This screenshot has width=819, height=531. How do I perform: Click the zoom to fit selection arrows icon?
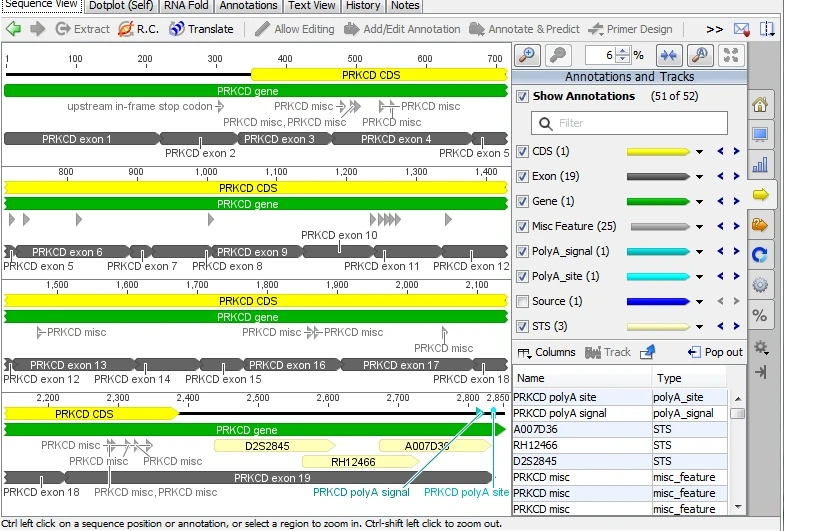[x=669, y=56]
